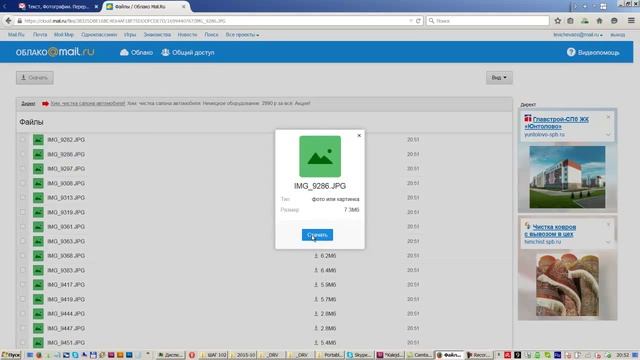The image size is (640, 360).
Task: Open Общий доступ in the blue header
Action: [188, 53]
